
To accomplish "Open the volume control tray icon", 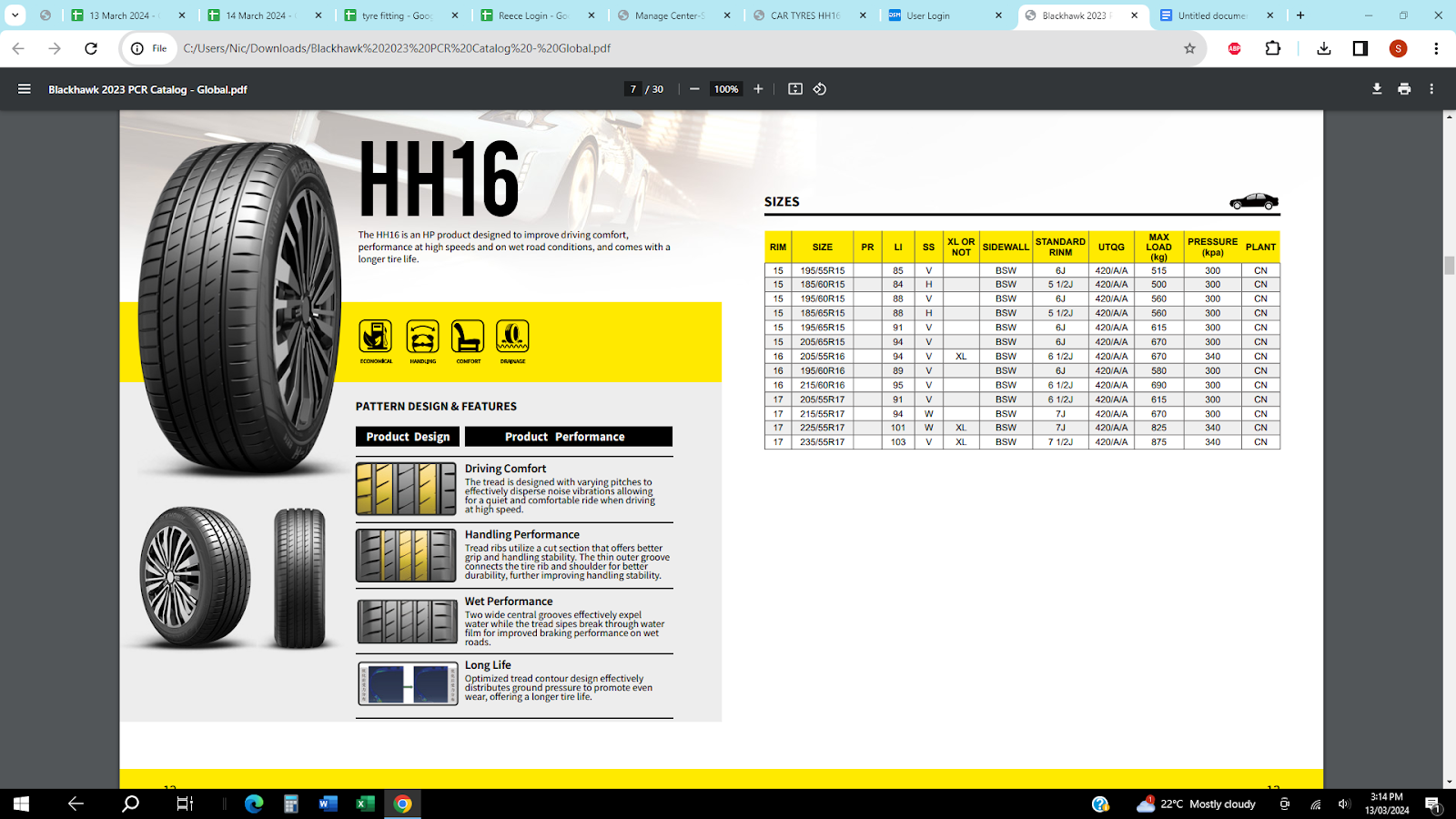I will [x=1344, y=804].
